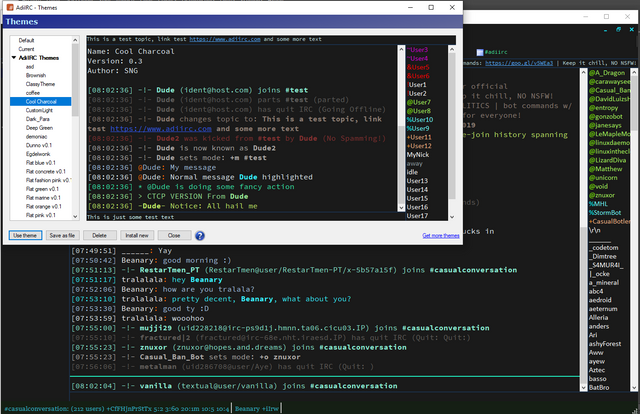
Task: Select the coffee theme
Action: (33, 93)
